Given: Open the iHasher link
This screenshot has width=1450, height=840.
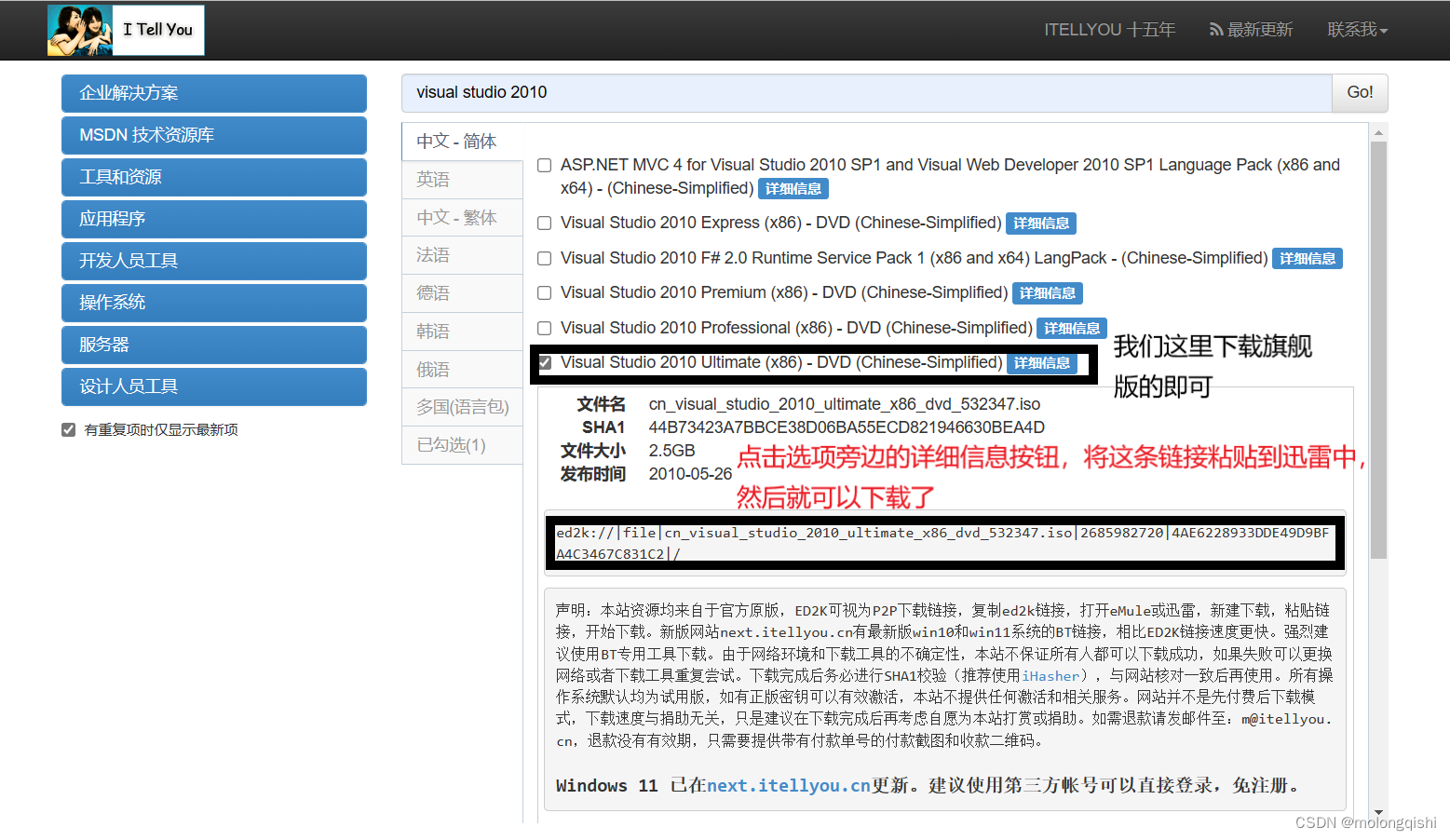Looking at the screenshot, I should [x=1051, y=676].
